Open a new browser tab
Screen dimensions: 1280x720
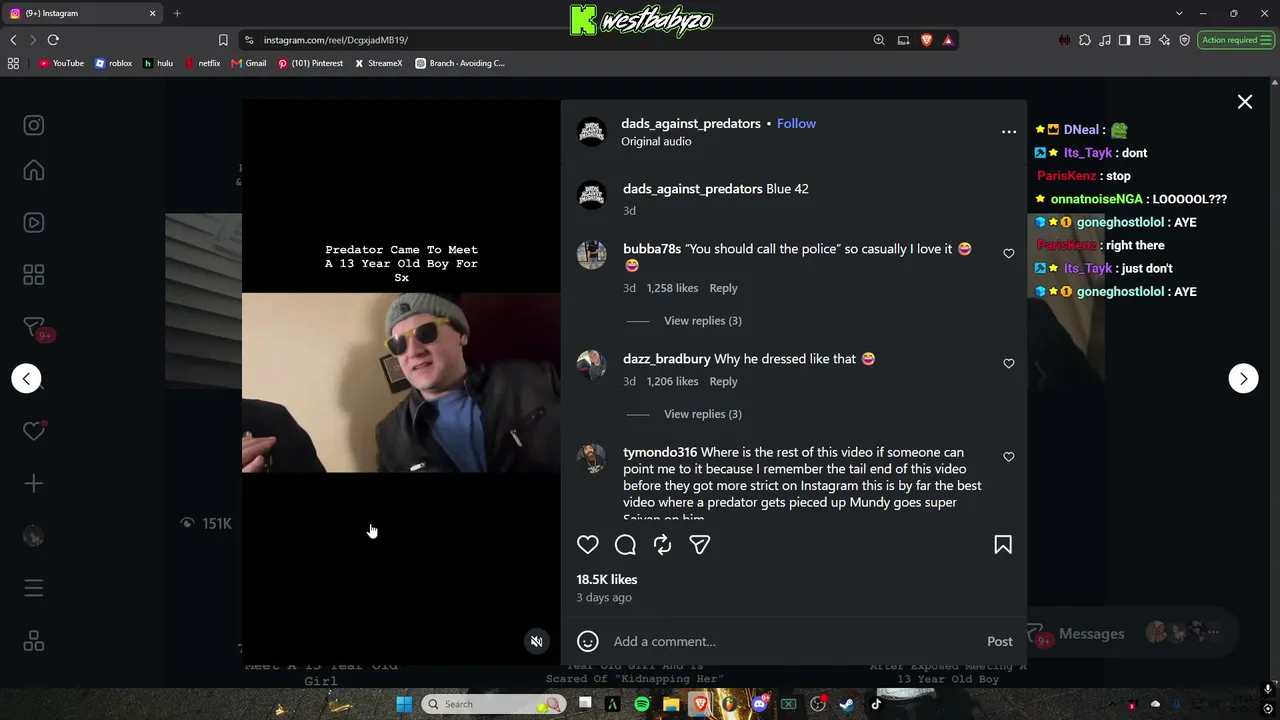177,13
